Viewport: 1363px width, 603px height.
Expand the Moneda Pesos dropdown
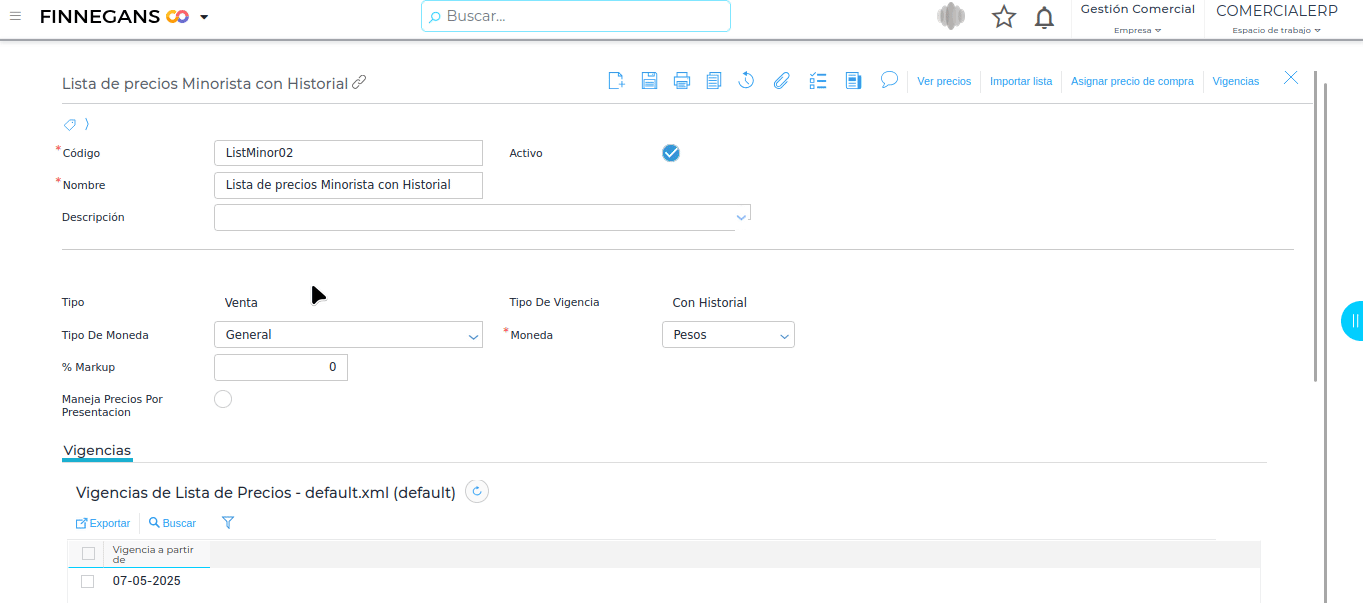tap(728, 335)
